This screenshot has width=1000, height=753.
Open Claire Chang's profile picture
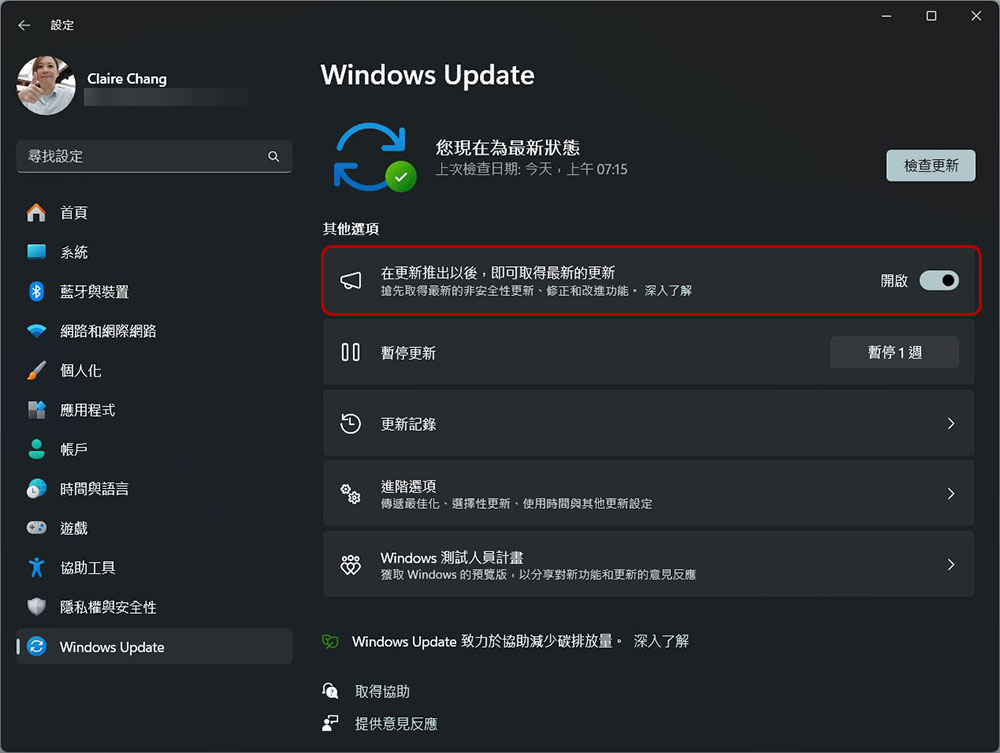46,85
